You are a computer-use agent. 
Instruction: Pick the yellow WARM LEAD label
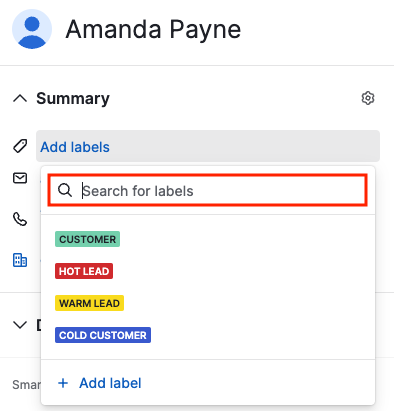coord(89,303)
